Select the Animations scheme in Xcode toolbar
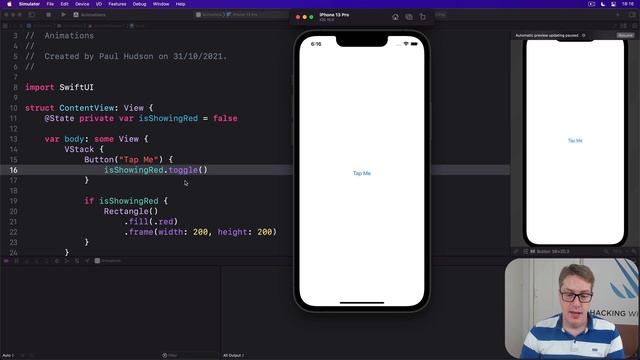640x360 pixels. click(89, 15)
